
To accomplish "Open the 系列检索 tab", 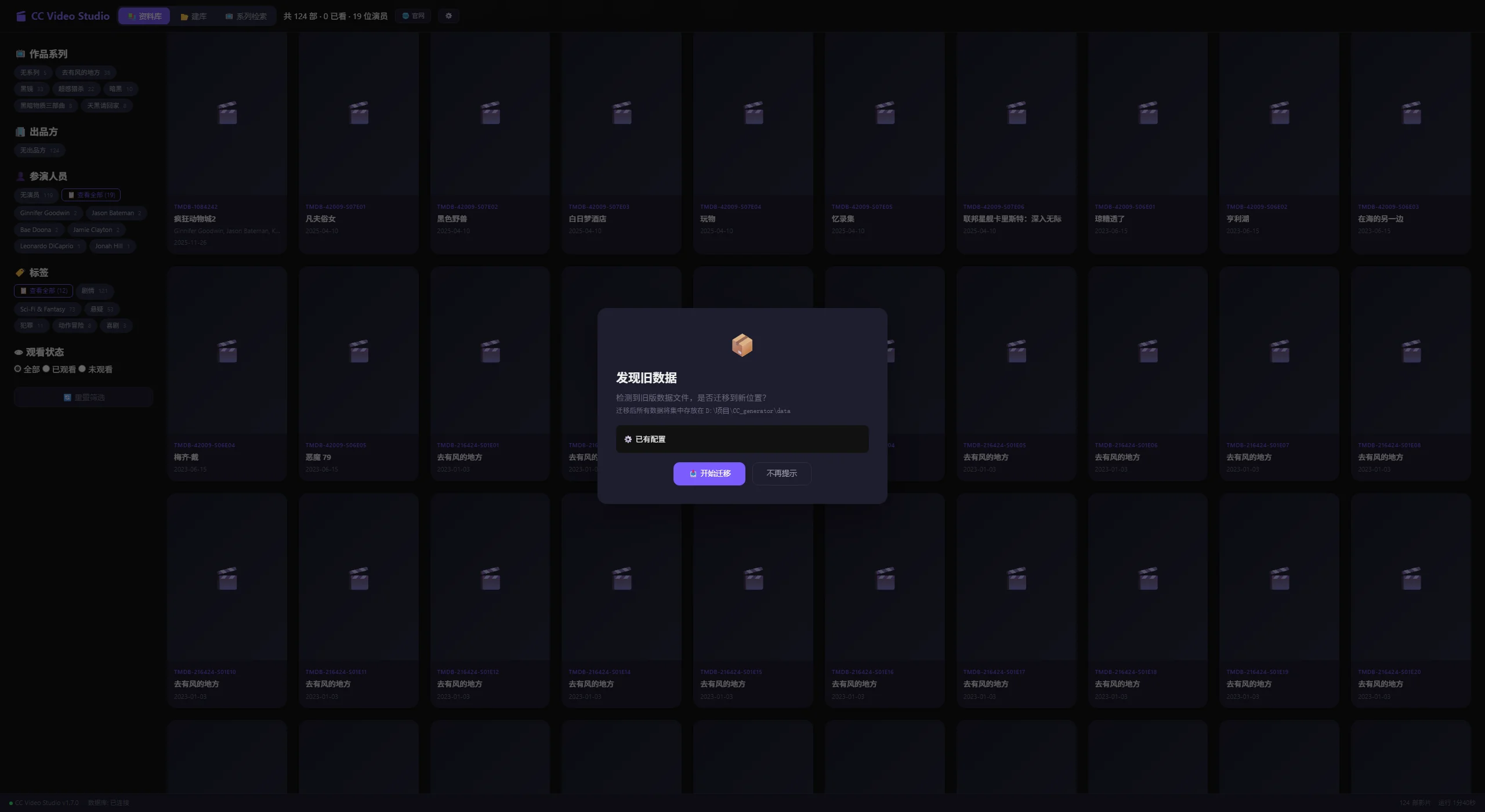I will click(246, 16).
